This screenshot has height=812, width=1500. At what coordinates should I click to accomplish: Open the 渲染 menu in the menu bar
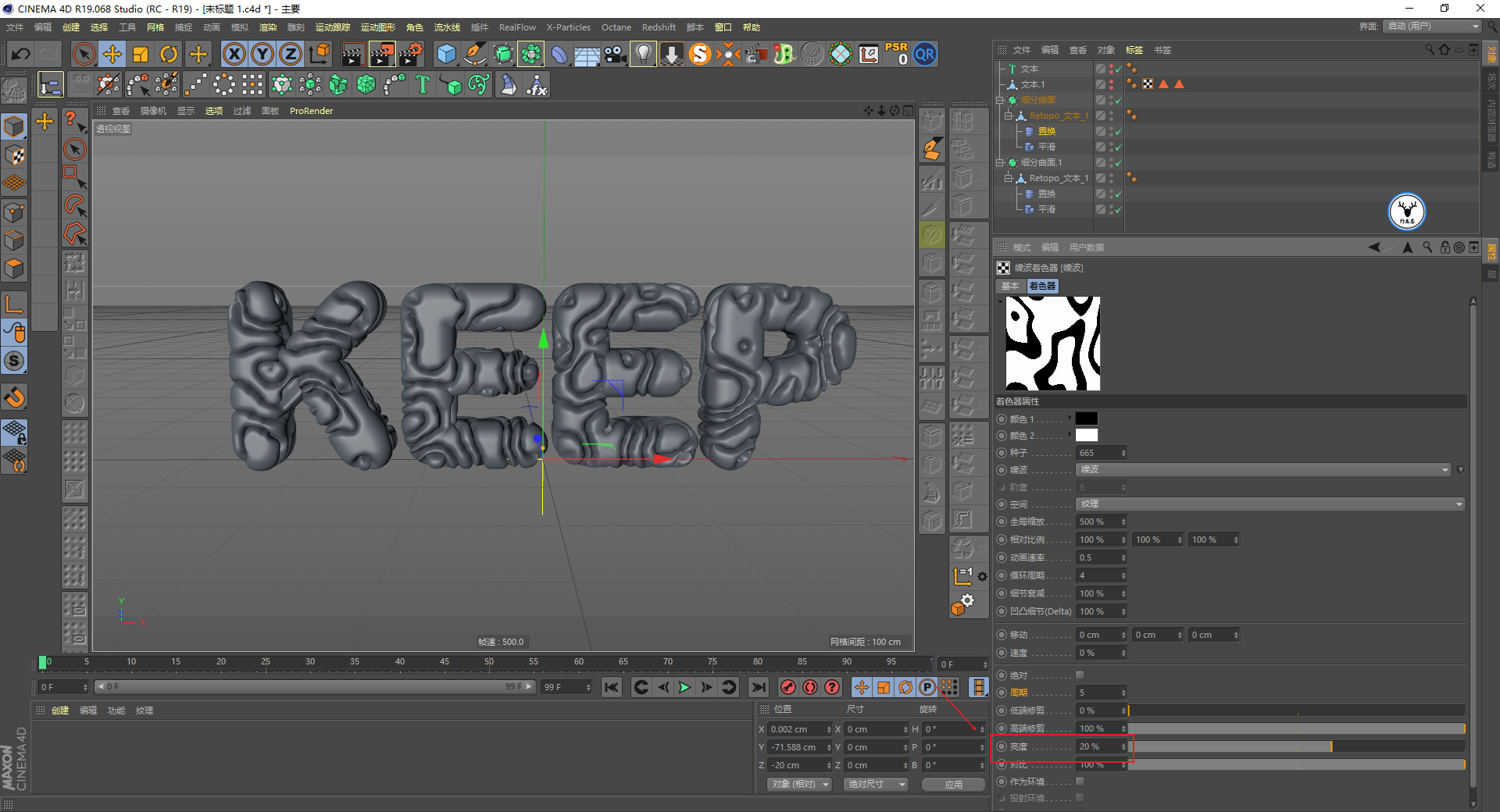tap(268, 27)
